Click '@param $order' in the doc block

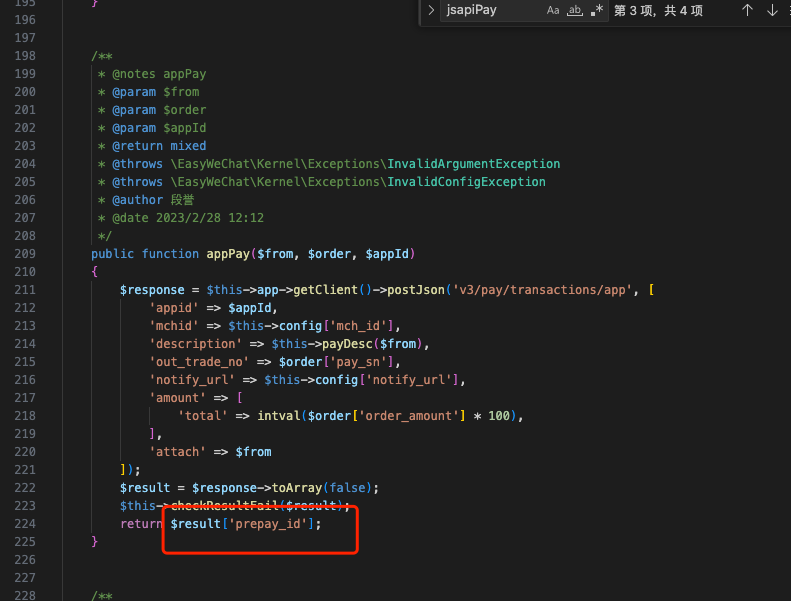tap(159, 110)
